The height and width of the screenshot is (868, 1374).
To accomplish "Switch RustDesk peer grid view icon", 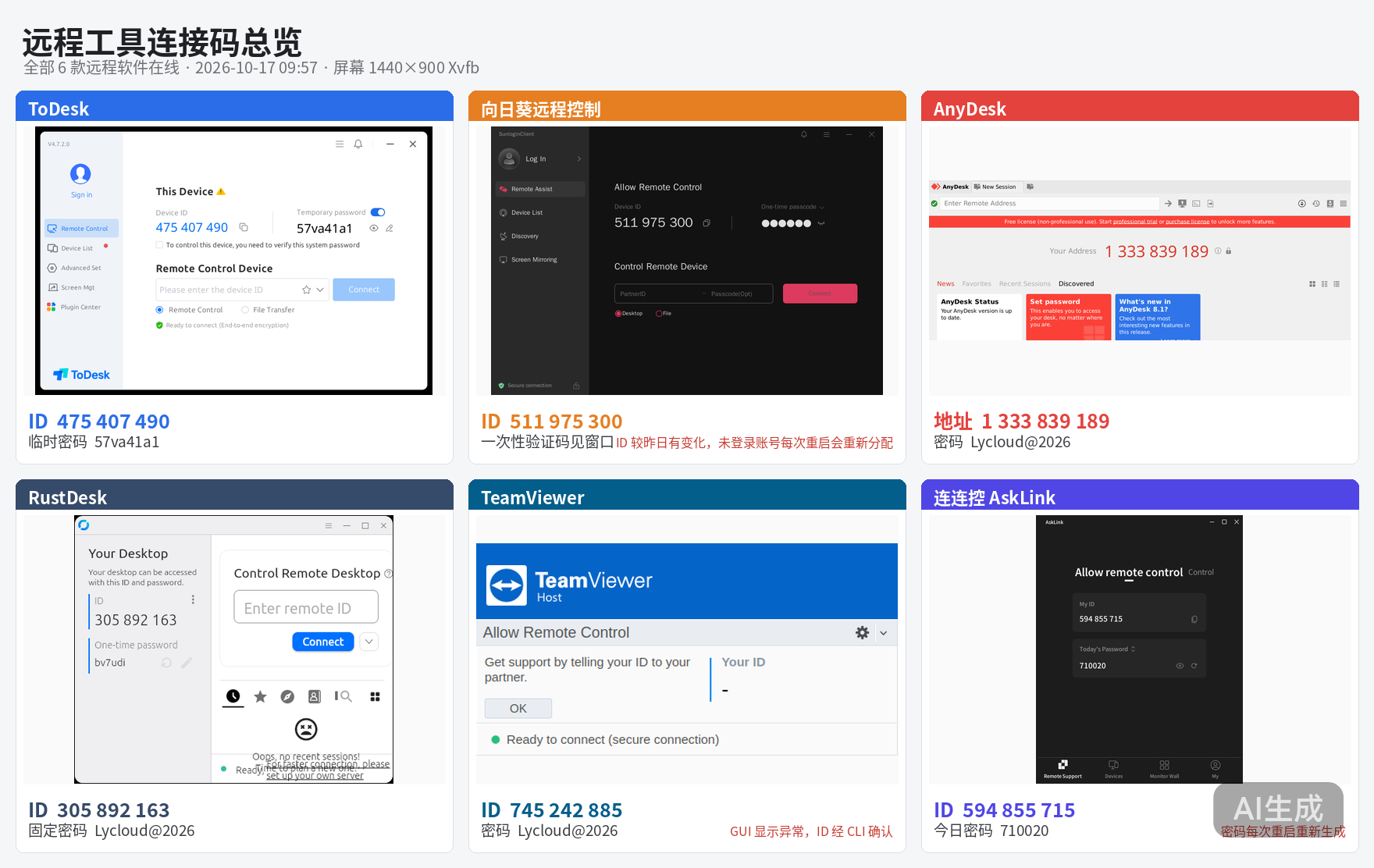I will [x=375, y=696].
